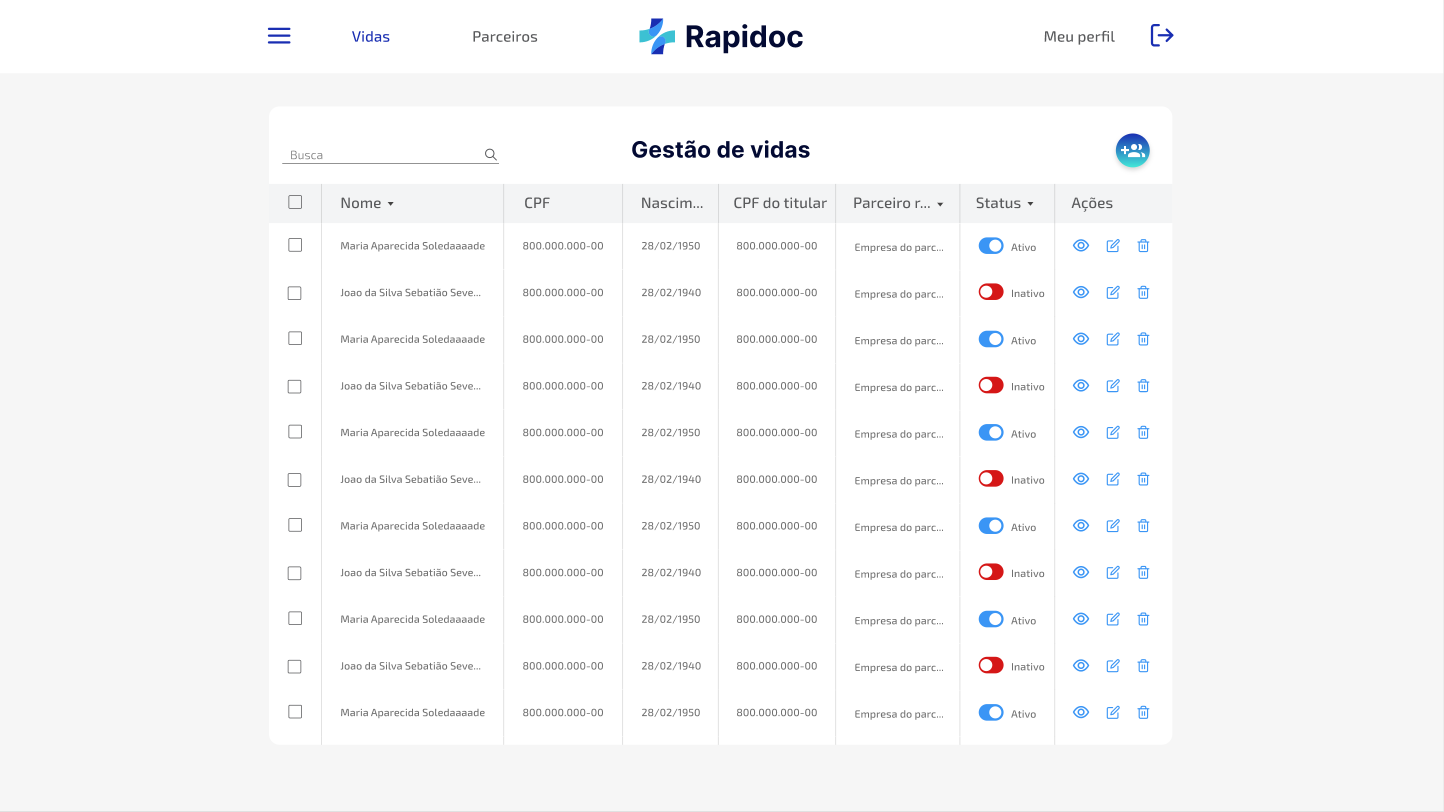Click the eye icon in fifth row
Image resolution: width=1444 pixels, height=812 pixels.
[x=1081, y=432]
